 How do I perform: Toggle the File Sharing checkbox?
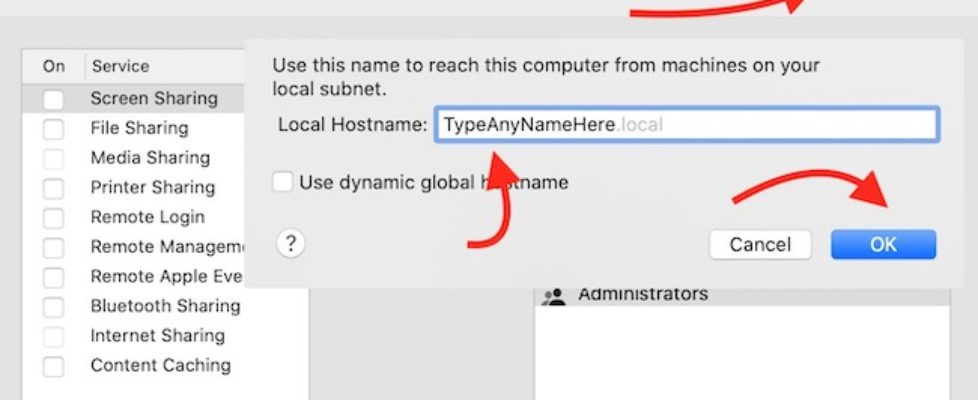[53, 129]
